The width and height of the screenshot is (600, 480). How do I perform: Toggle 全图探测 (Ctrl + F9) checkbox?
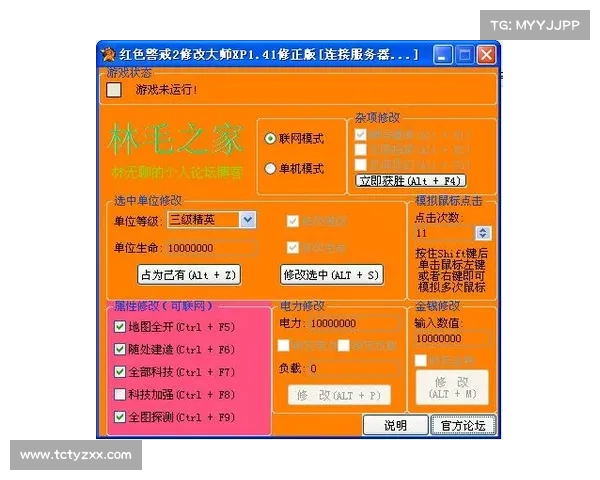point(120,417)
